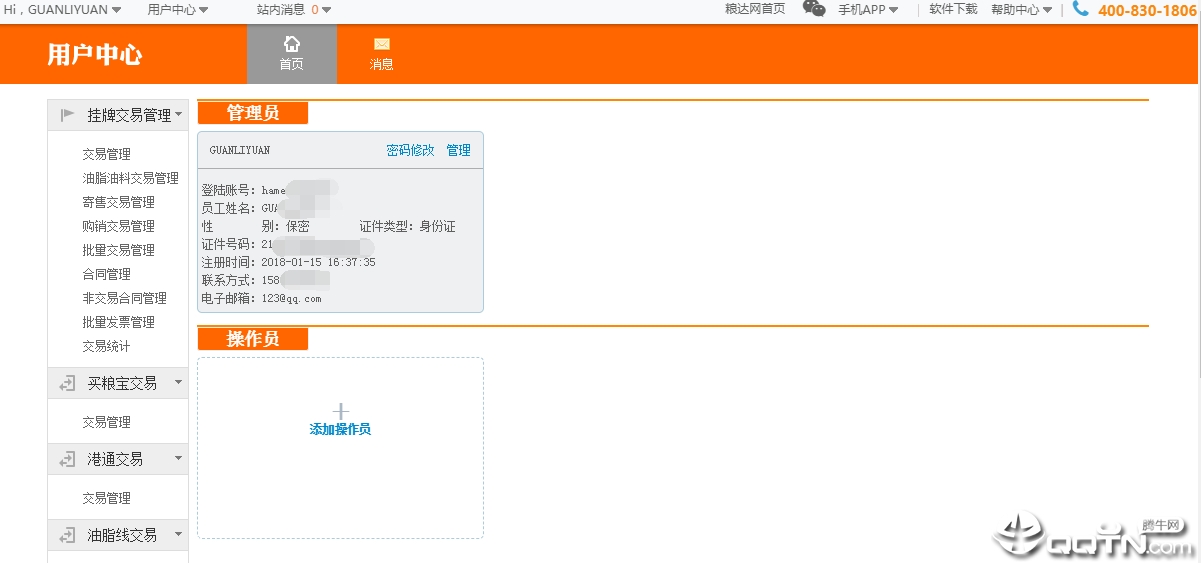
Task: Click the 油脂线交易 section icon
Action: (67, 535)
